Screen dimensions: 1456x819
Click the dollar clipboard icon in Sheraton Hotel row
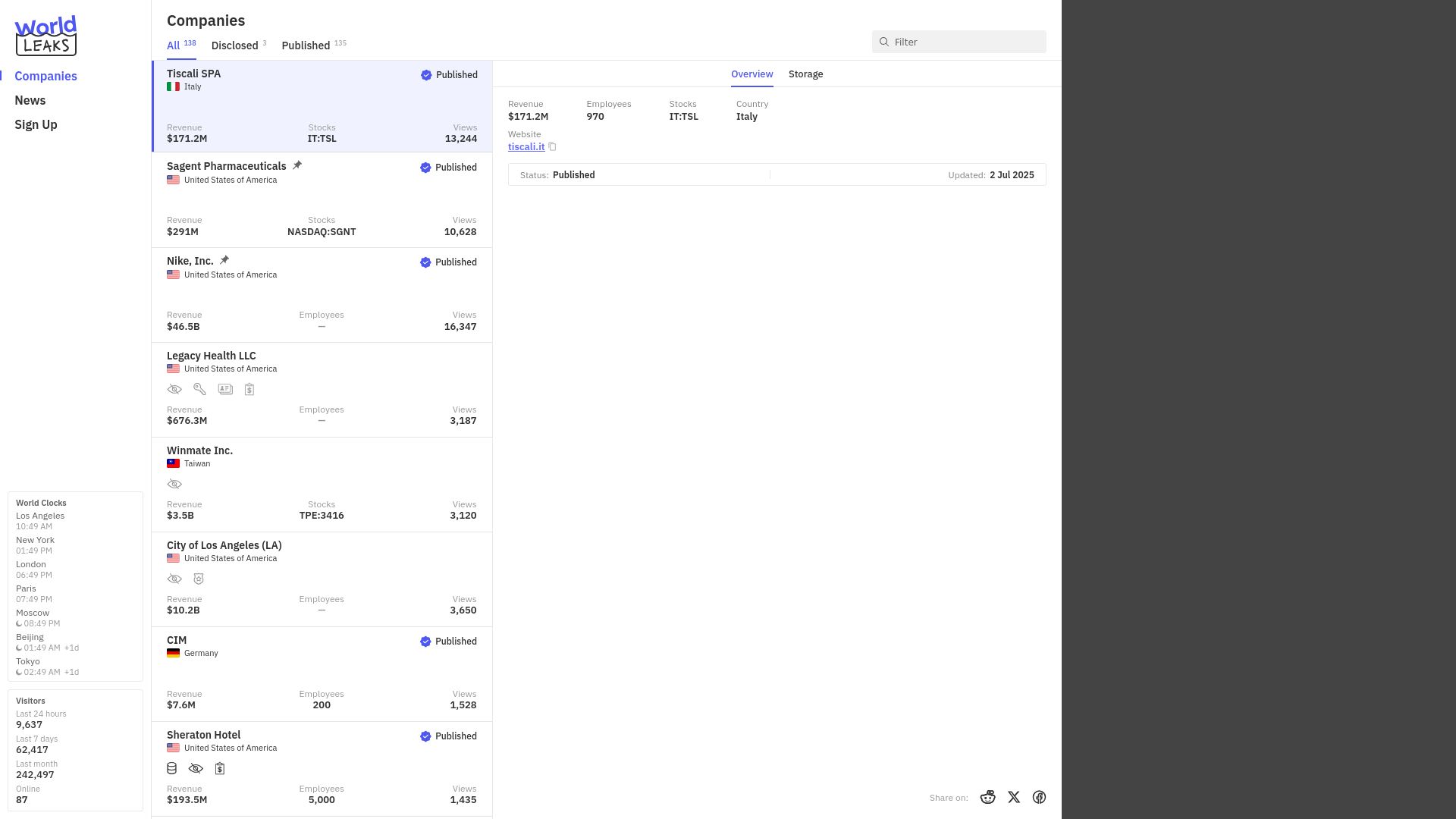[x=220, y=768]
